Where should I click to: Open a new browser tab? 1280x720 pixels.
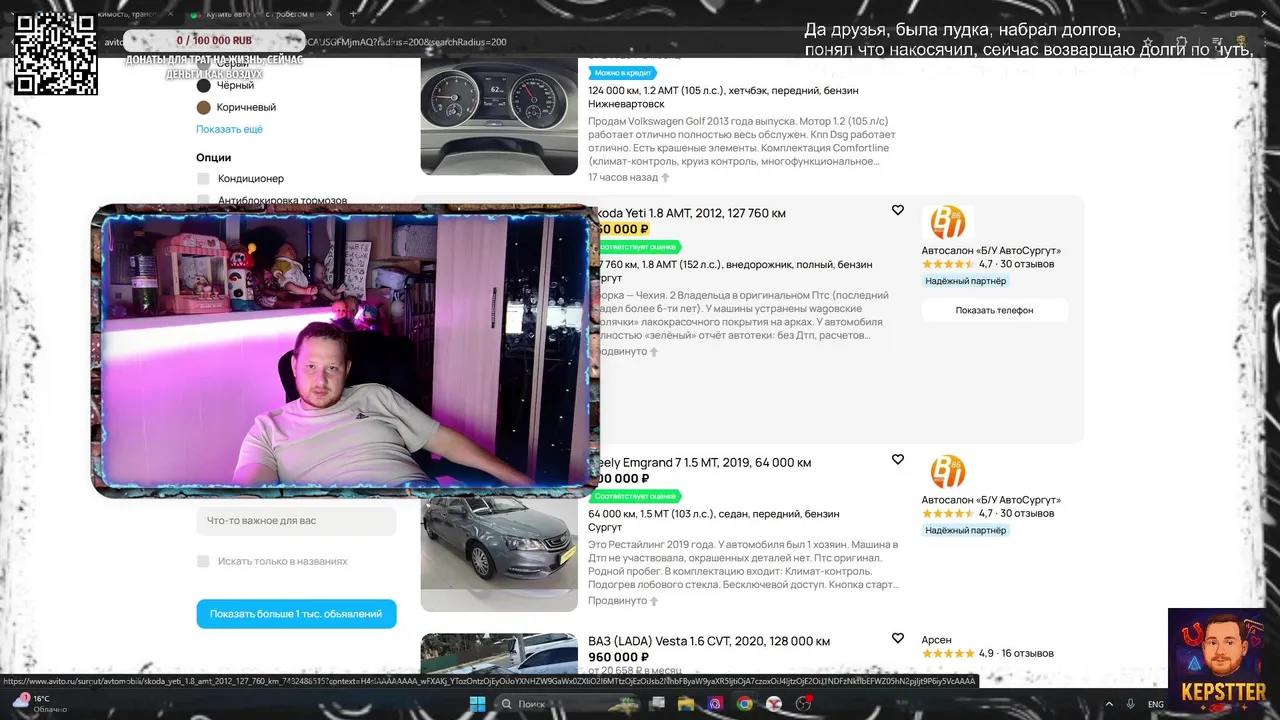point(352,14)
